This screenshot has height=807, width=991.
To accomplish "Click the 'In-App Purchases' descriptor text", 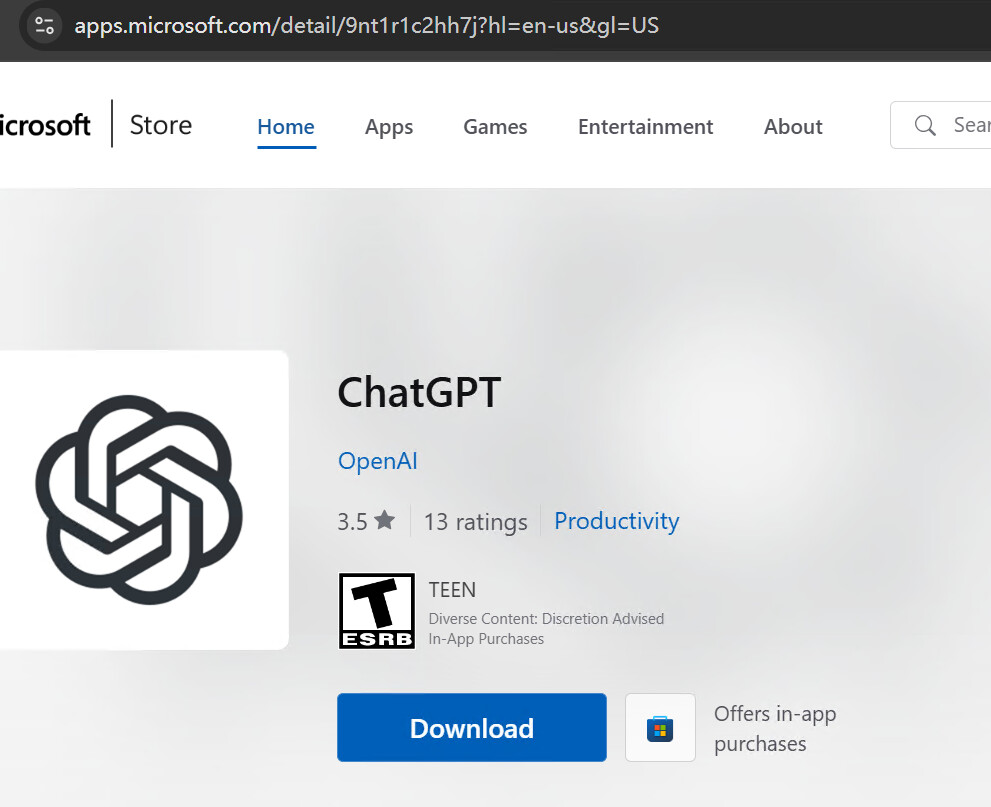I will pyautogui.click(x=486, y=639).
